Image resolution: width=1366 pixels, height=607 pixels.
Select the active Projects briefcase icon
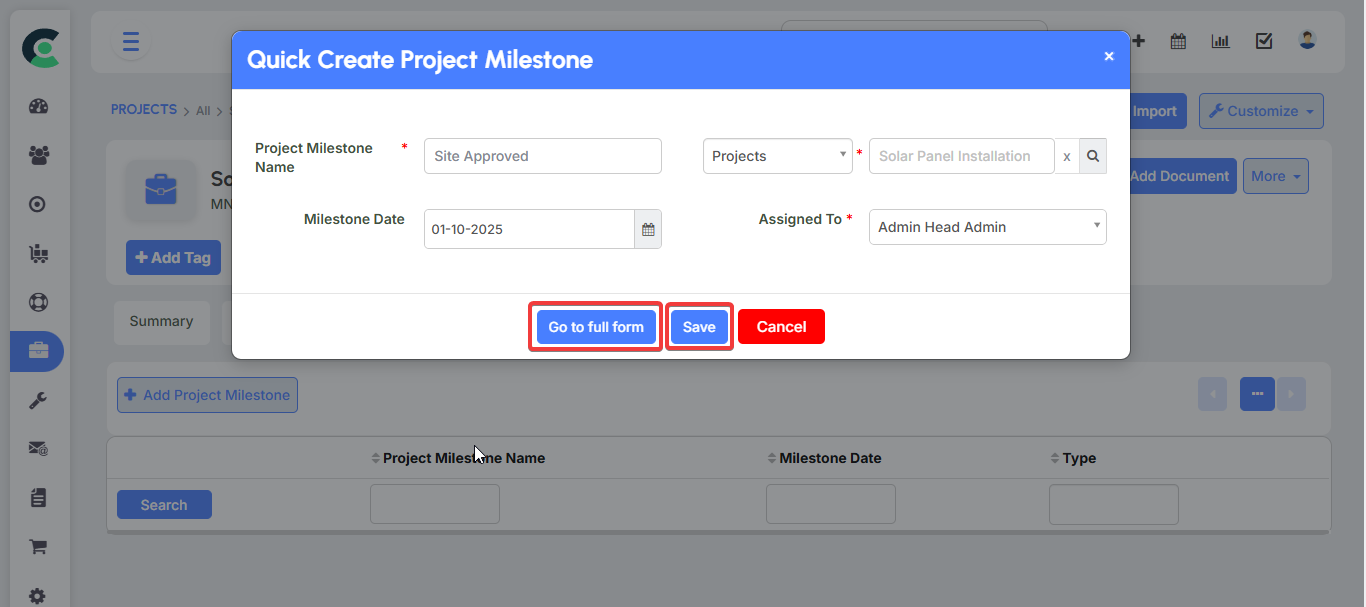(37, 351)
